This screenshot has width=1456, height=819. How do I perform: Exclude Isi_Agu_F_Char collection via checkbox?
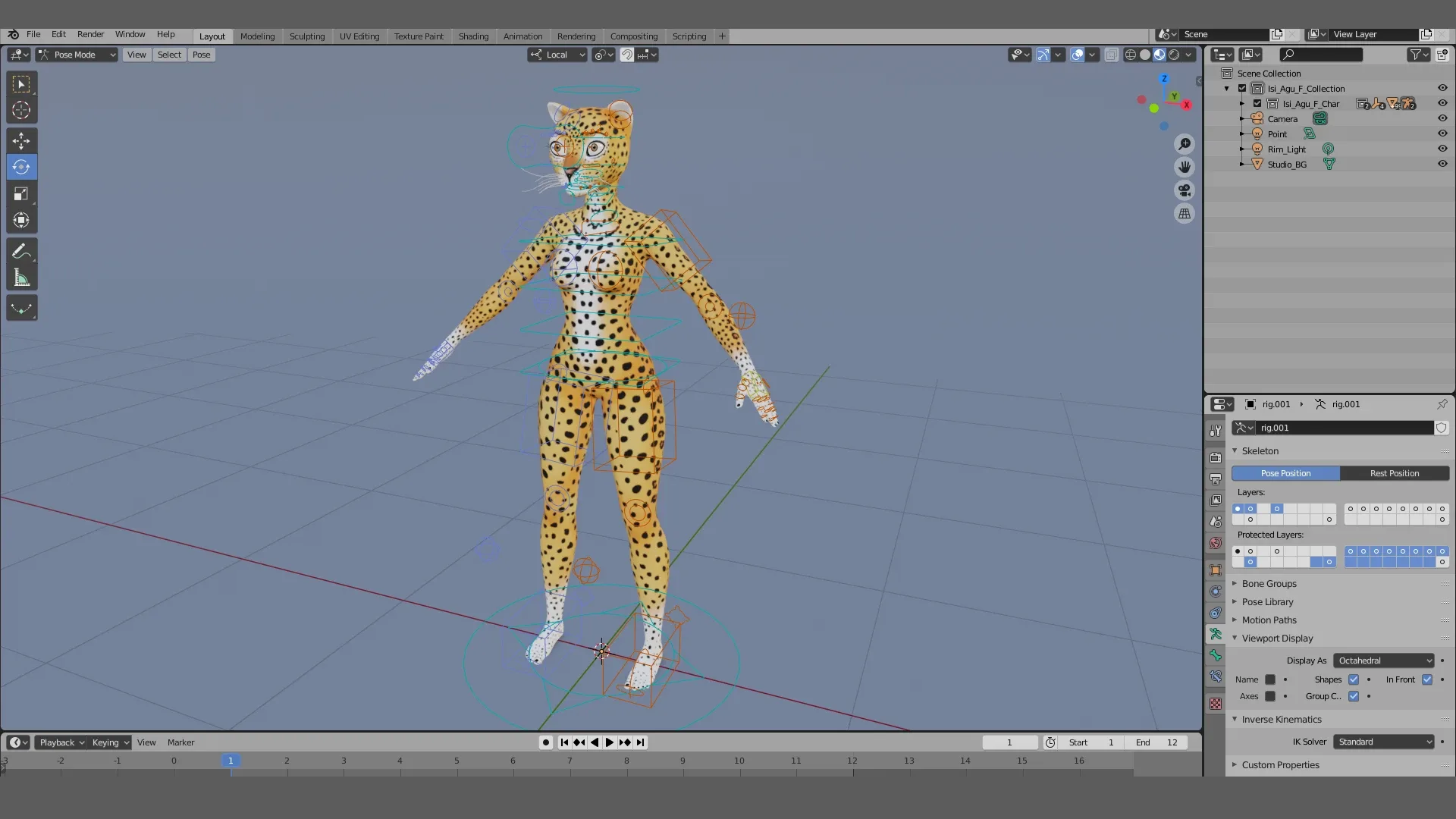1257,103
